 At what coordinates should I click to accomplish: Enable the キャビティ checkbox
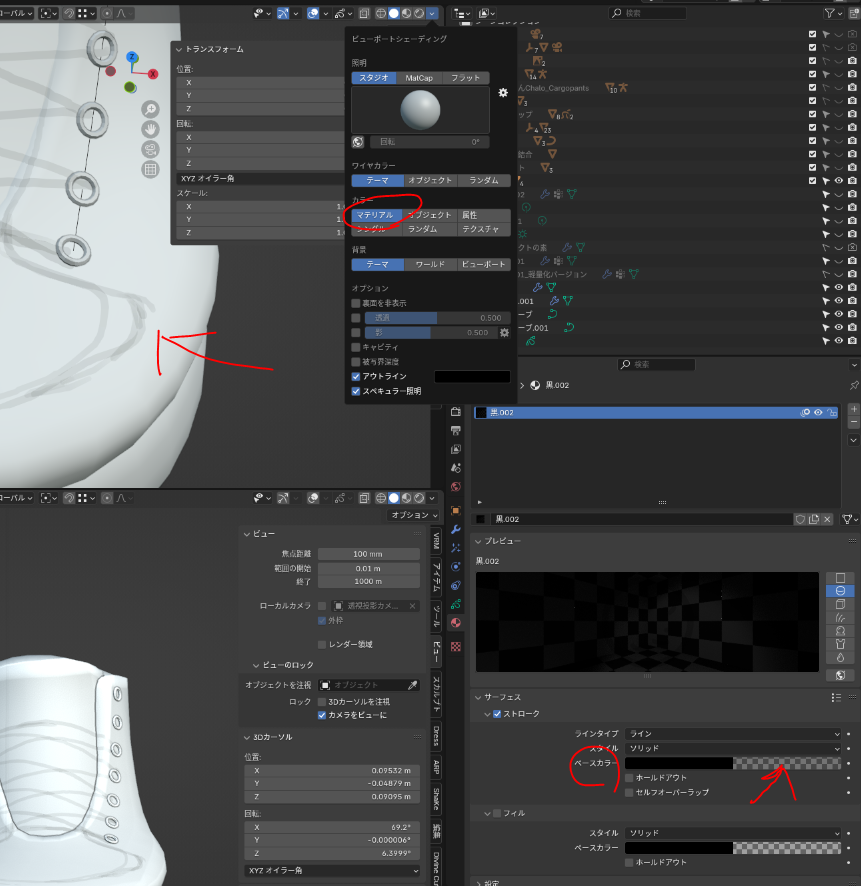(x=356, y=347)
